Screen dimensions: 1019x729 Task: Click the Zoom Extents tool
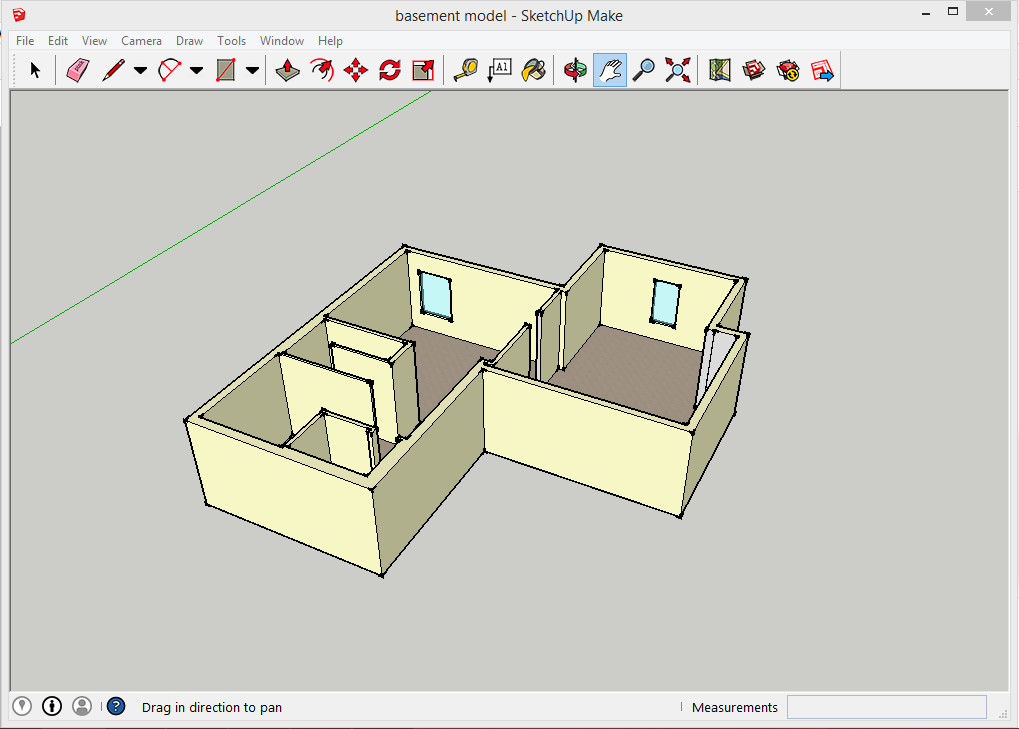pos(678,69)
